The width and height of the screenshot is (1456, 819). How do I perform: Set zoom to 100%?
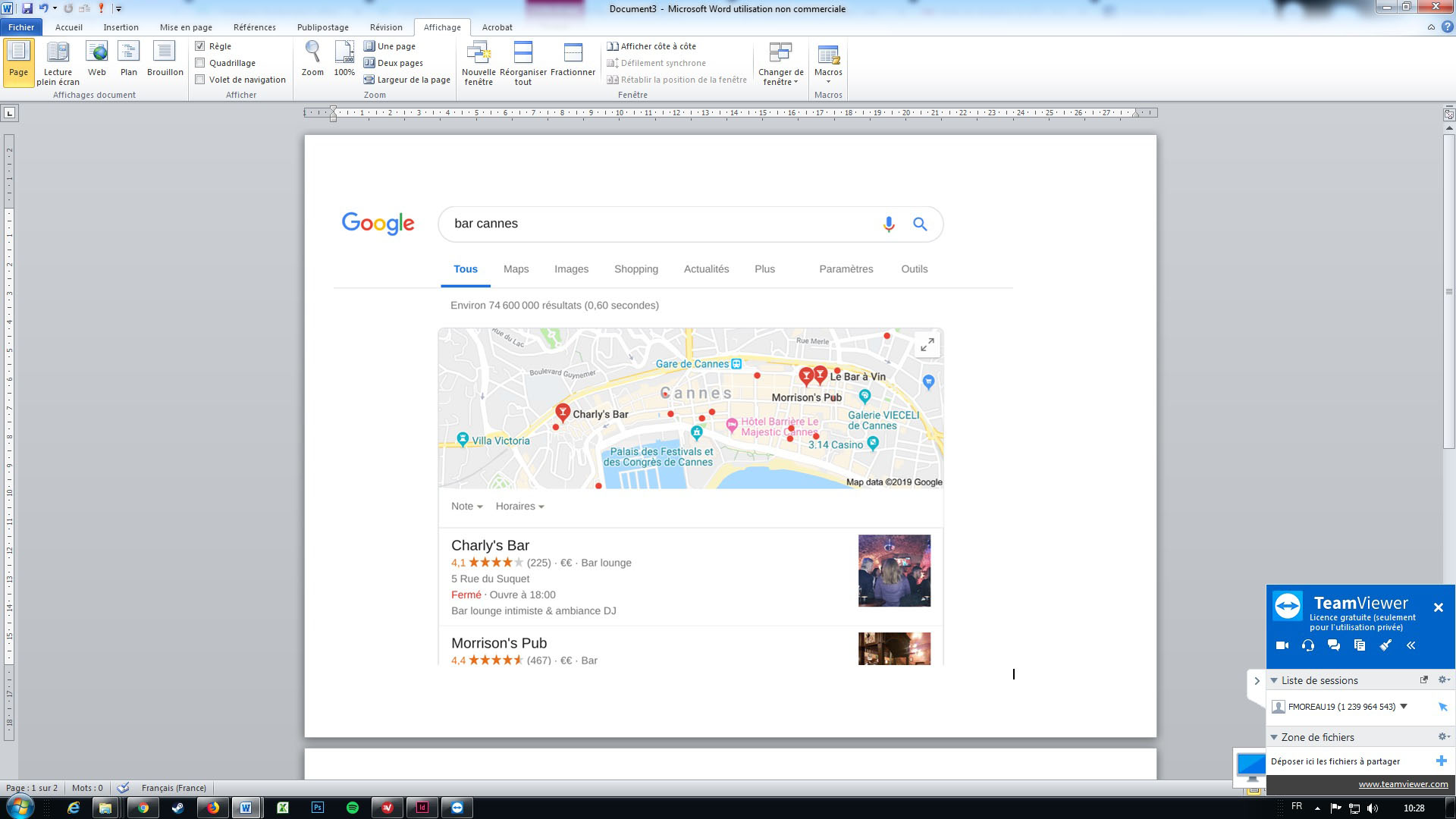coord(344,59)
